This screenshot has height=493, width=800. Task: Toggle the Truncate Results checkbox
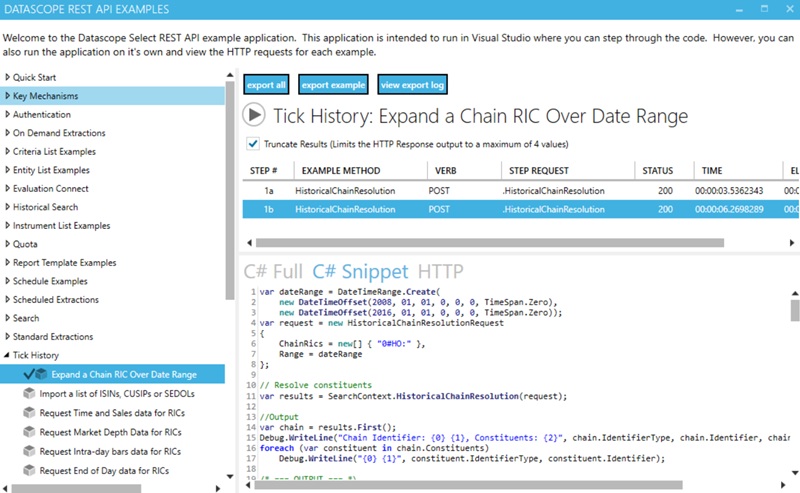(252, 143)
